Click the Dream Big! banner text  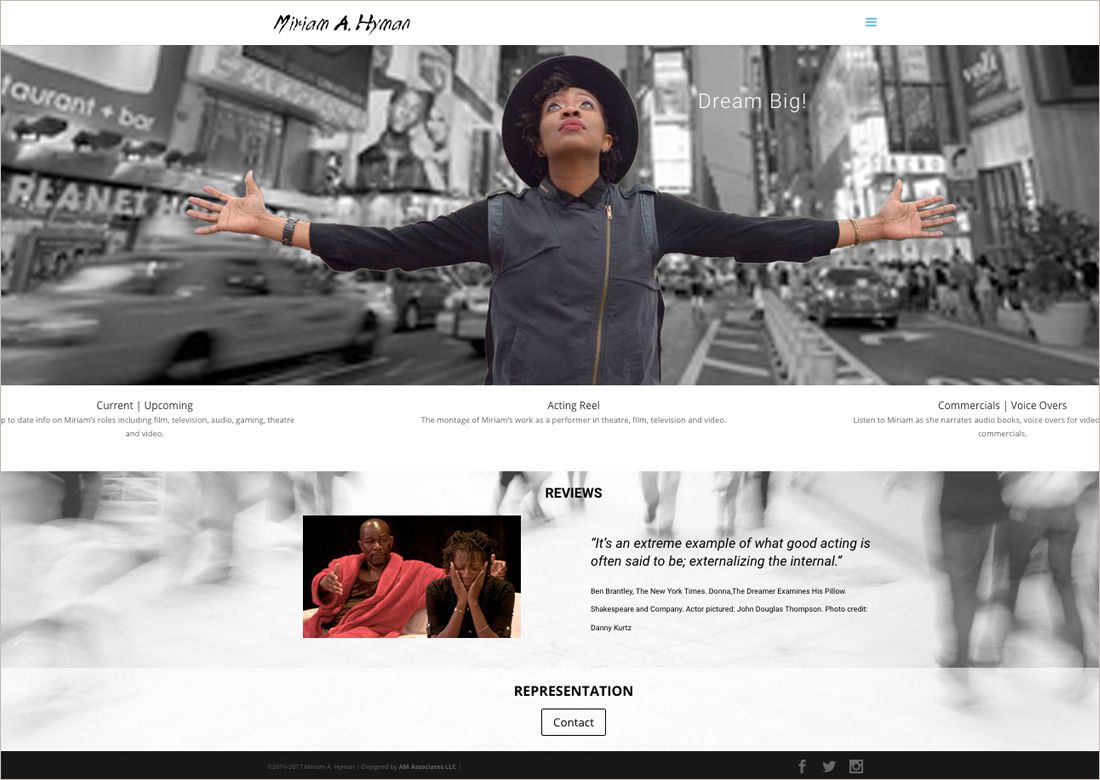click(752, 102)
